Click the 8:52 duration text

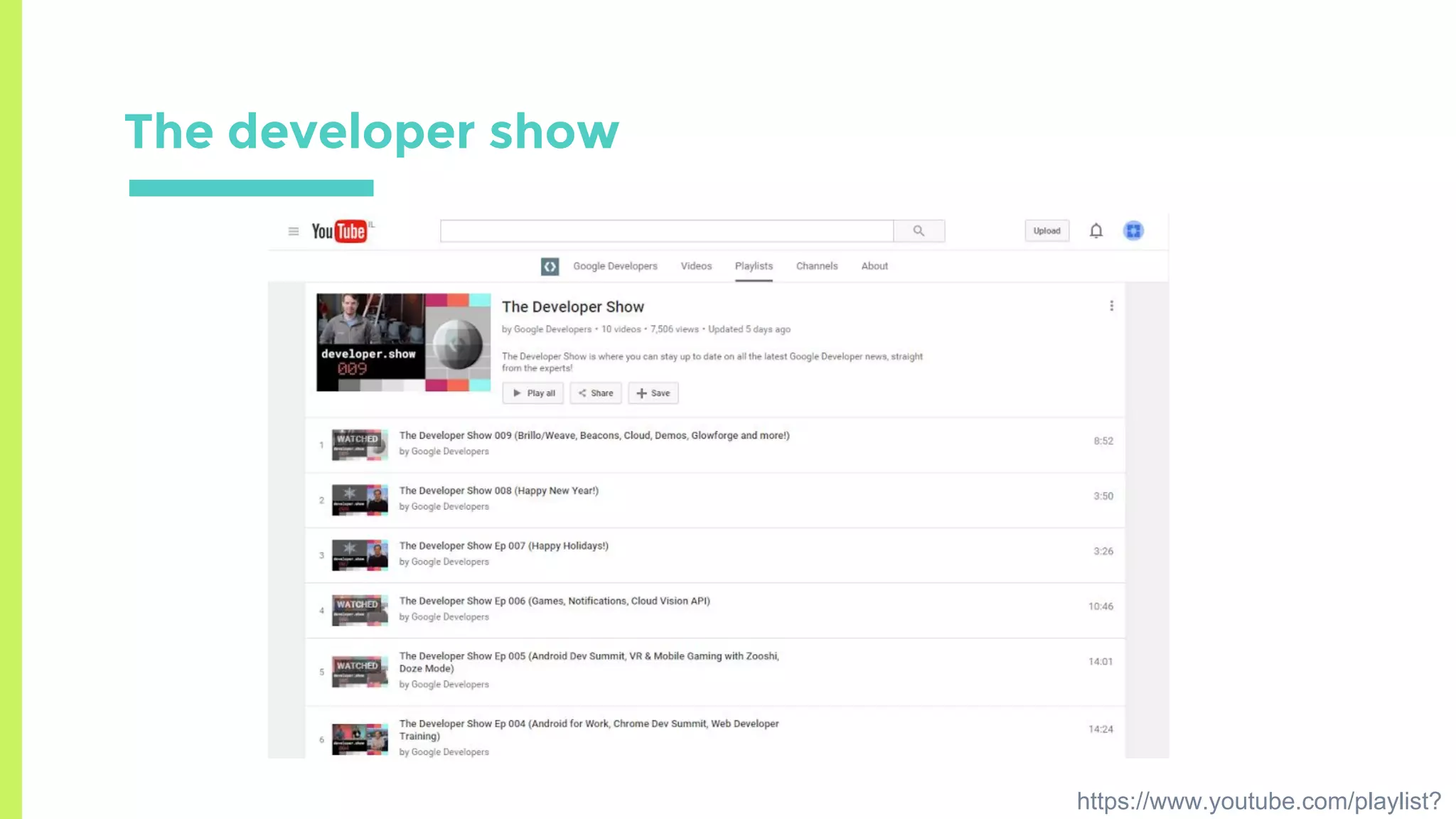pos(1103,441)
